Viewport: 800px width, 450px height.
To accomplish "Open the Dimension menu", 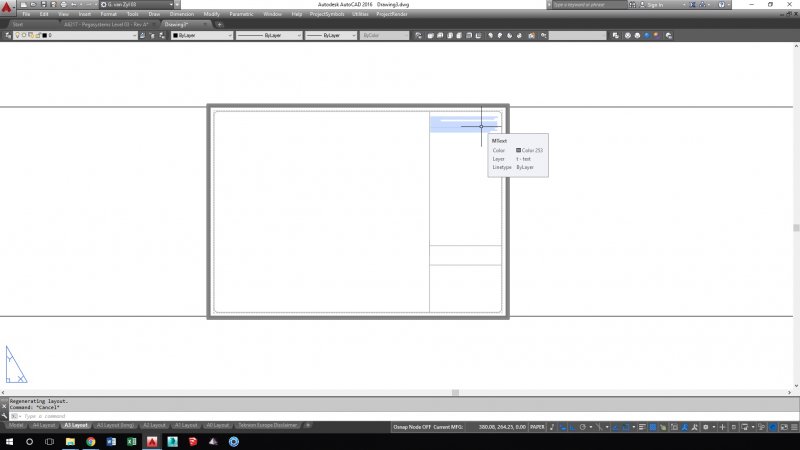I will click(x=181, y=15).
